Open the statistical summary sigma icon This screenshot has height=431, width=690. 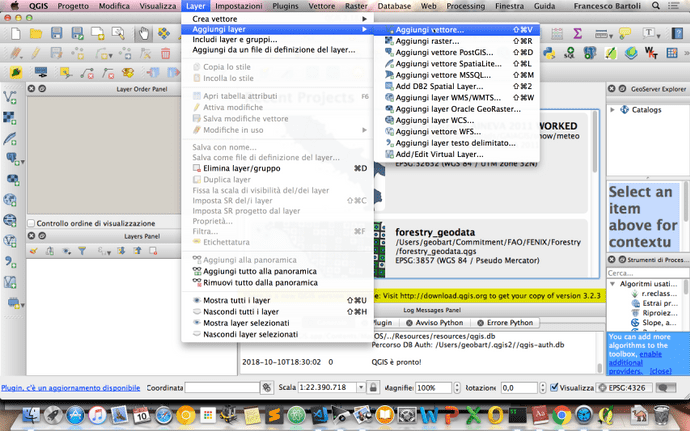coord(577,33)
